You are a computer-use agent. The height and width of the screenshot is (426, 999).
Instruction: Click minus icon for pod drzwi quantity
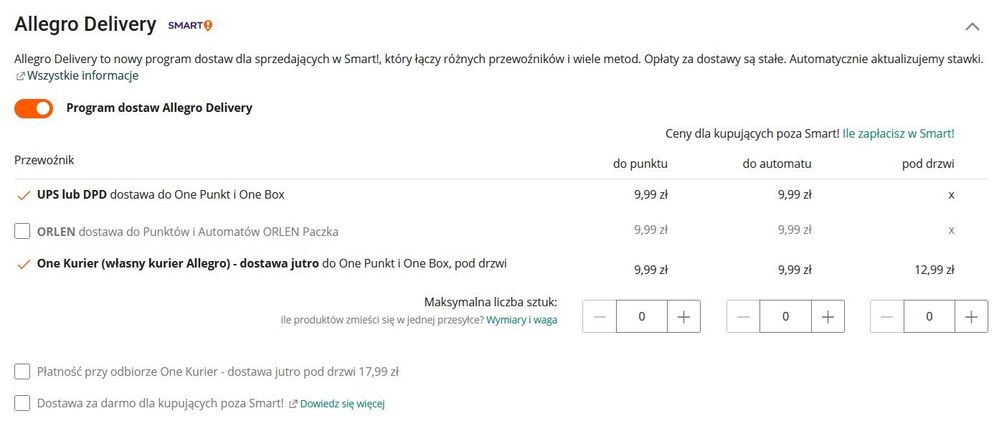click(x=888, y=316)
